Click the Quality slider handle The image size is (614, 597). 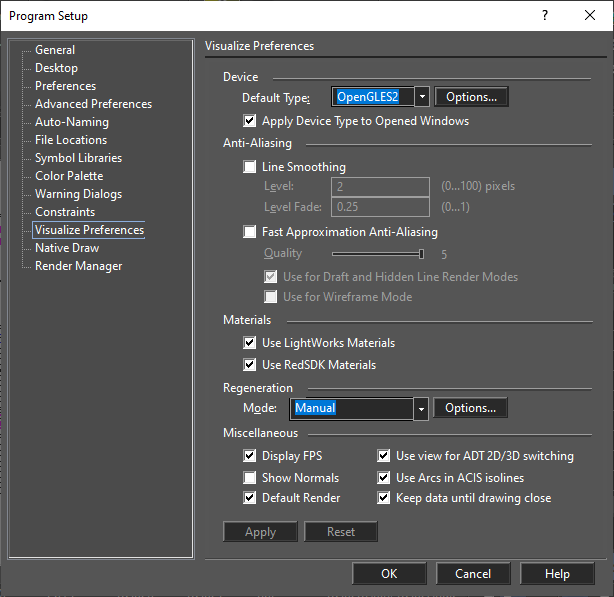[421, 254]
